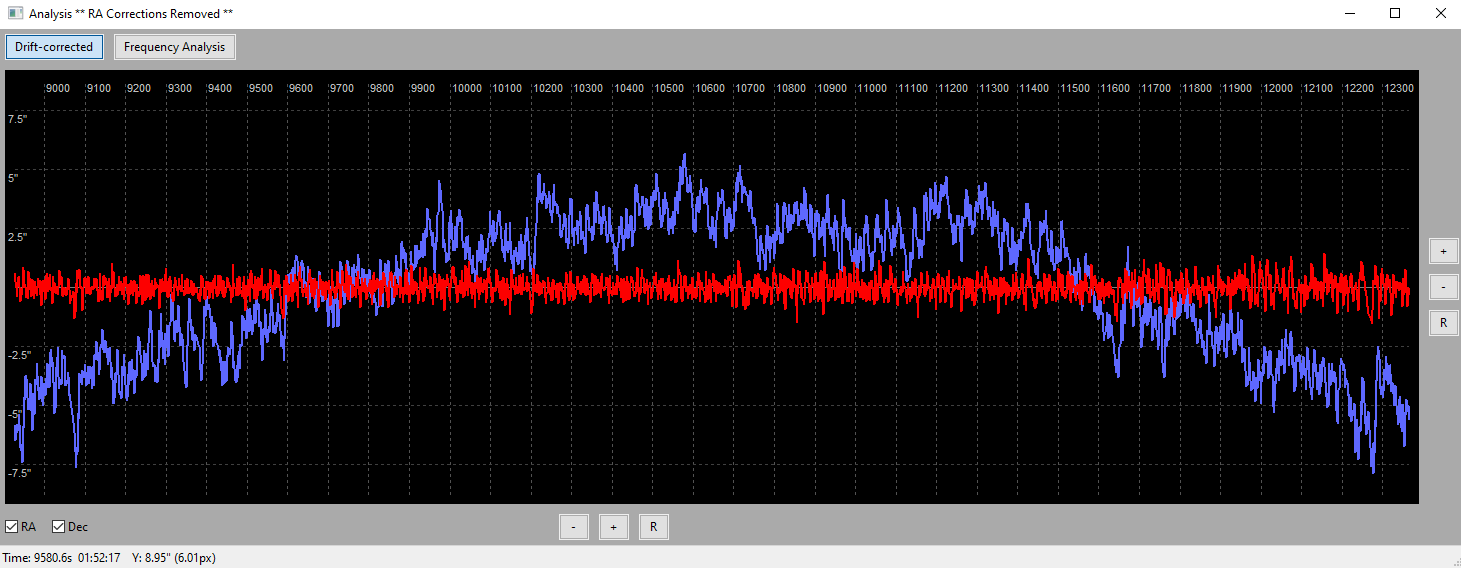This screenshot has width=1461, height=568.
Task: Click the blue RA peak near 10550 seconds
Action: click(684, 156)
